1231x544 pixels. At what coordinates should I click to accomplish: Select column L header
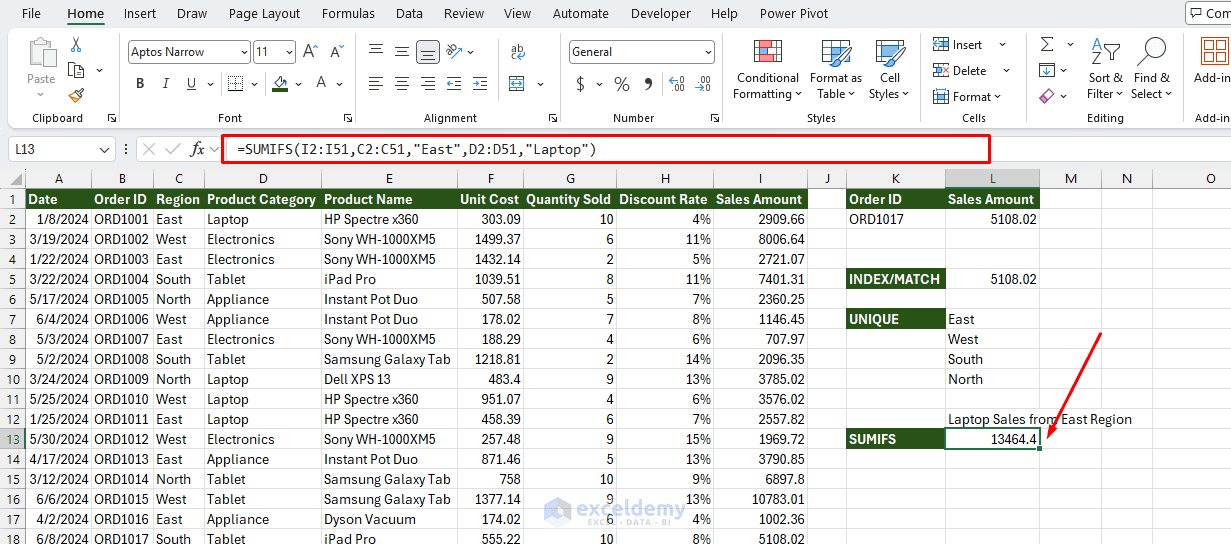[x=992, y=178]
